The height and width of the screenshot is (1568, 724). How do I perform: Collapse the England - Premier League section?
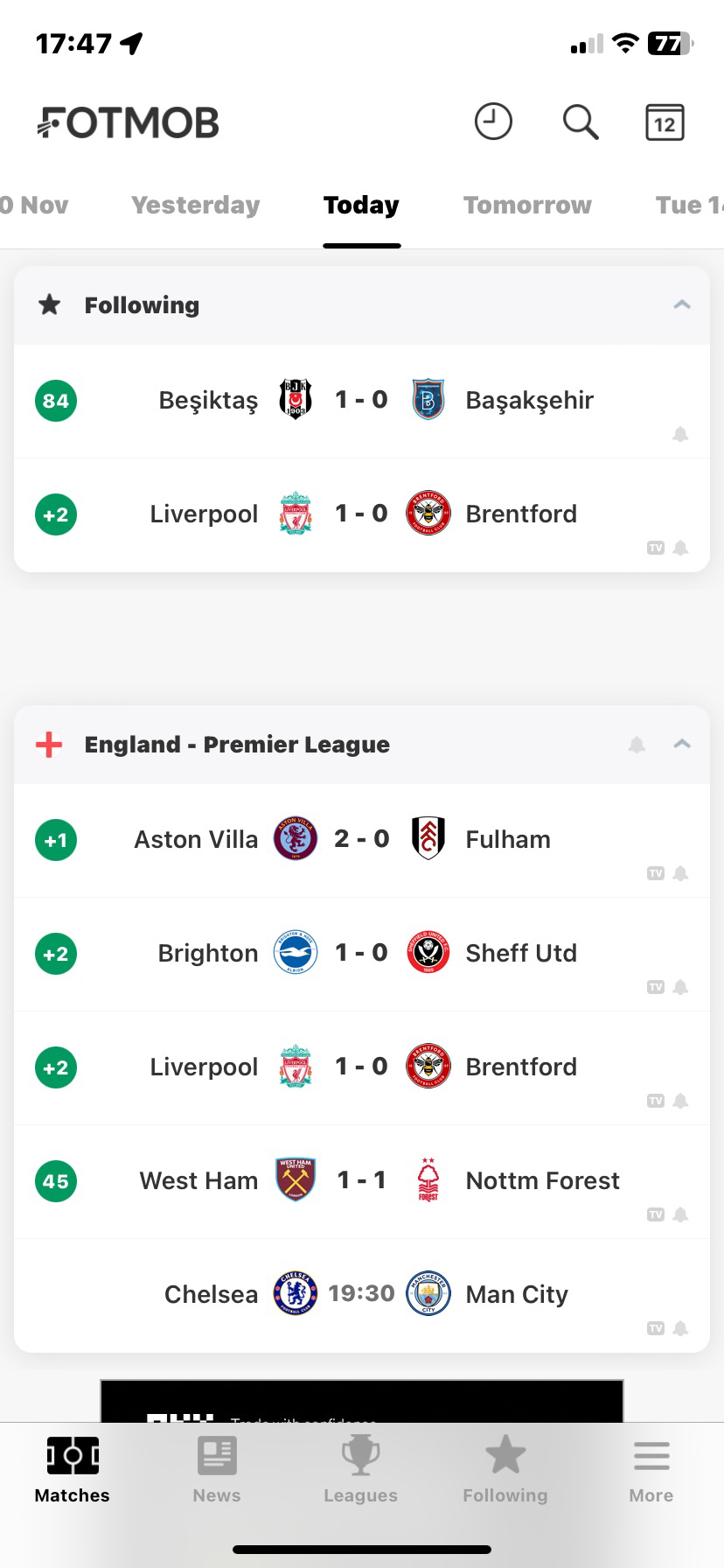click(x=682, y=744)
